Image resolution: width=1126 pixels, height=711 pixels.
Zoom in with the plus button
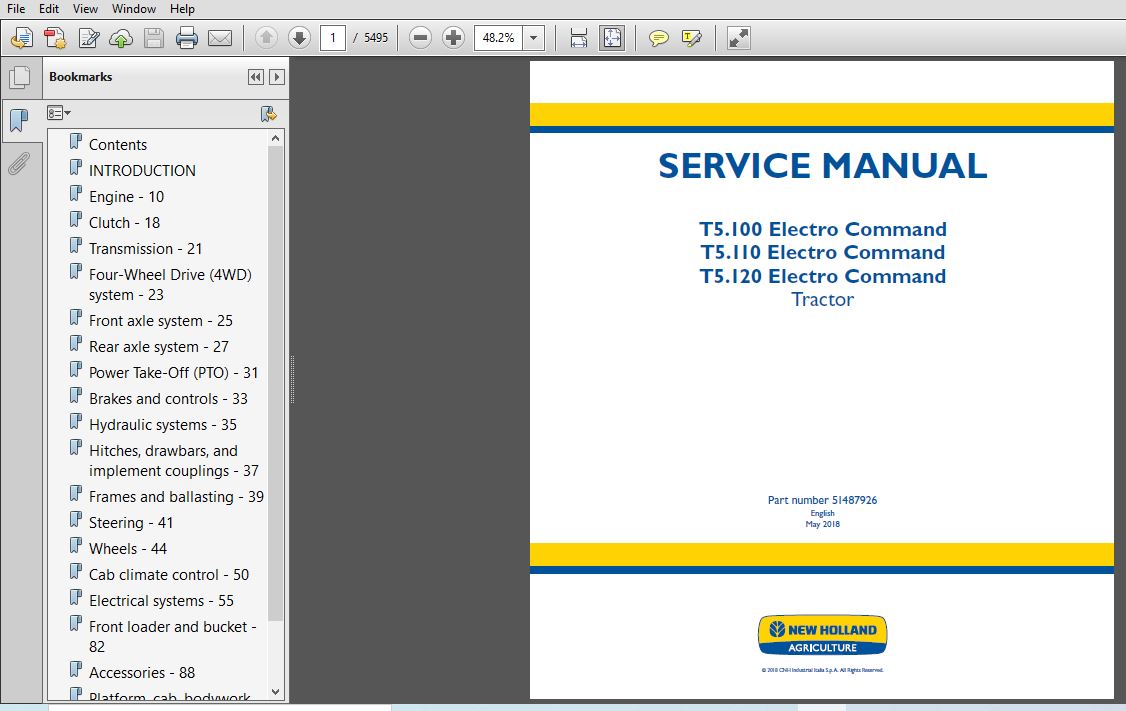pos(453,38)
